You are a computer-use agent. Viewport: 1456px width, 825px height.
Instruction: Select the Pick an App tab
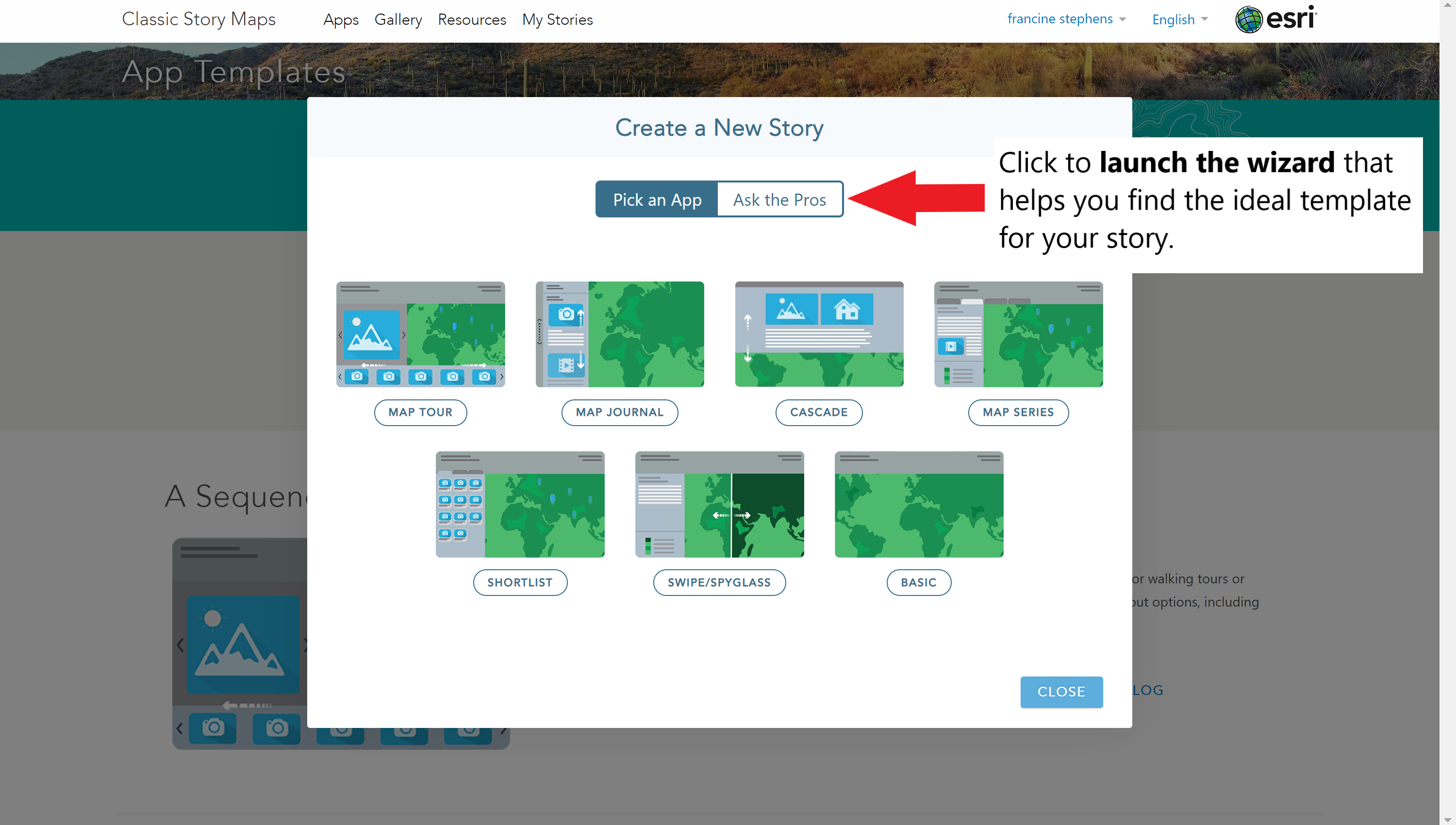click(656, 199)
